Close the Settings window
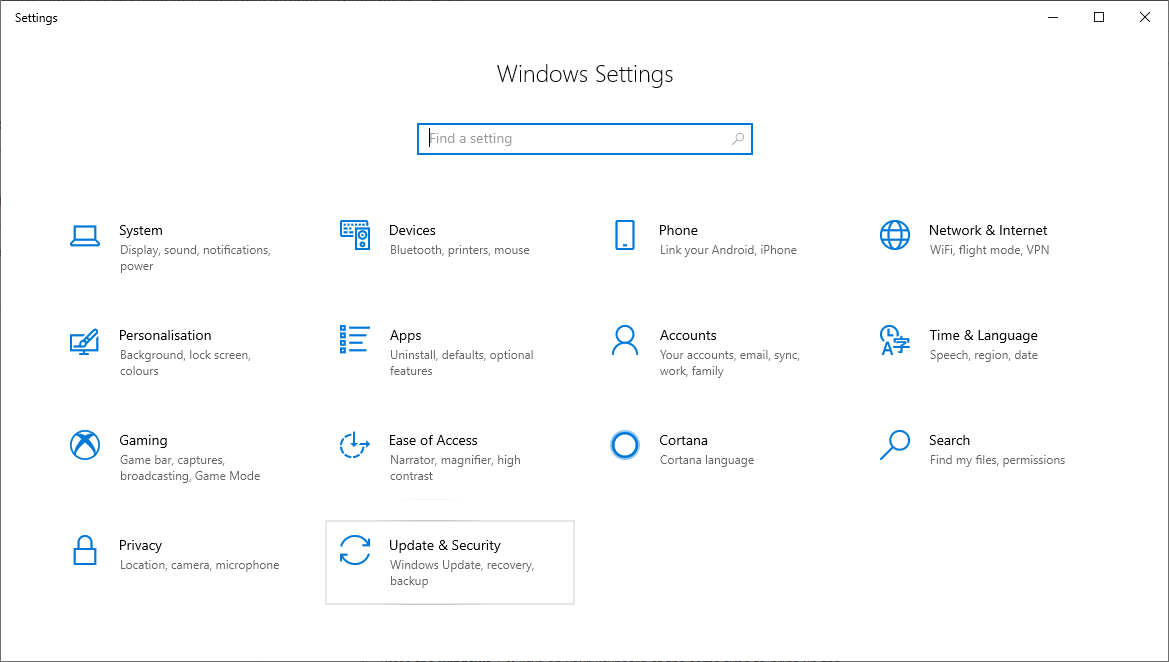This screenshot has height=662, width=1169. click(x=1145, y=17)
